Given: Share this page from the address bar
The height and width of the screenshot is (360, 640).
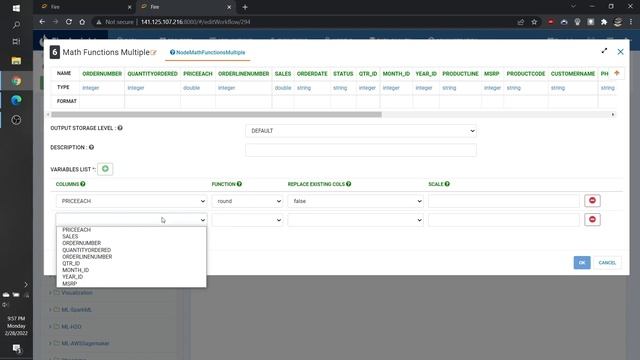Looking at the screenshot, I should point(521,22).
